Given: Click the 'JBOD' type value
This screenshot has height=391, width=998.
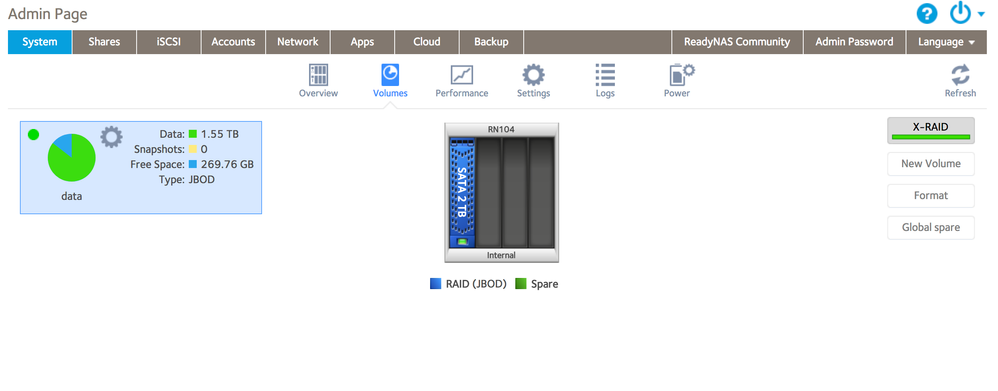Looking at the screenshot, I should (x=202, y=180).
